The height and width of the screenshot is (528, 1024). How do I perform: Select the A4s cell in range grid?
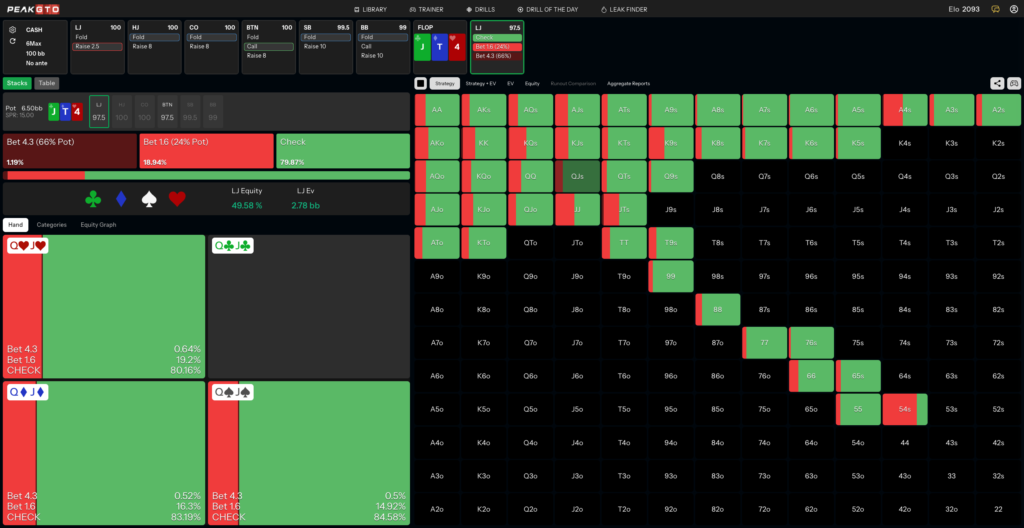coord(904,110)
